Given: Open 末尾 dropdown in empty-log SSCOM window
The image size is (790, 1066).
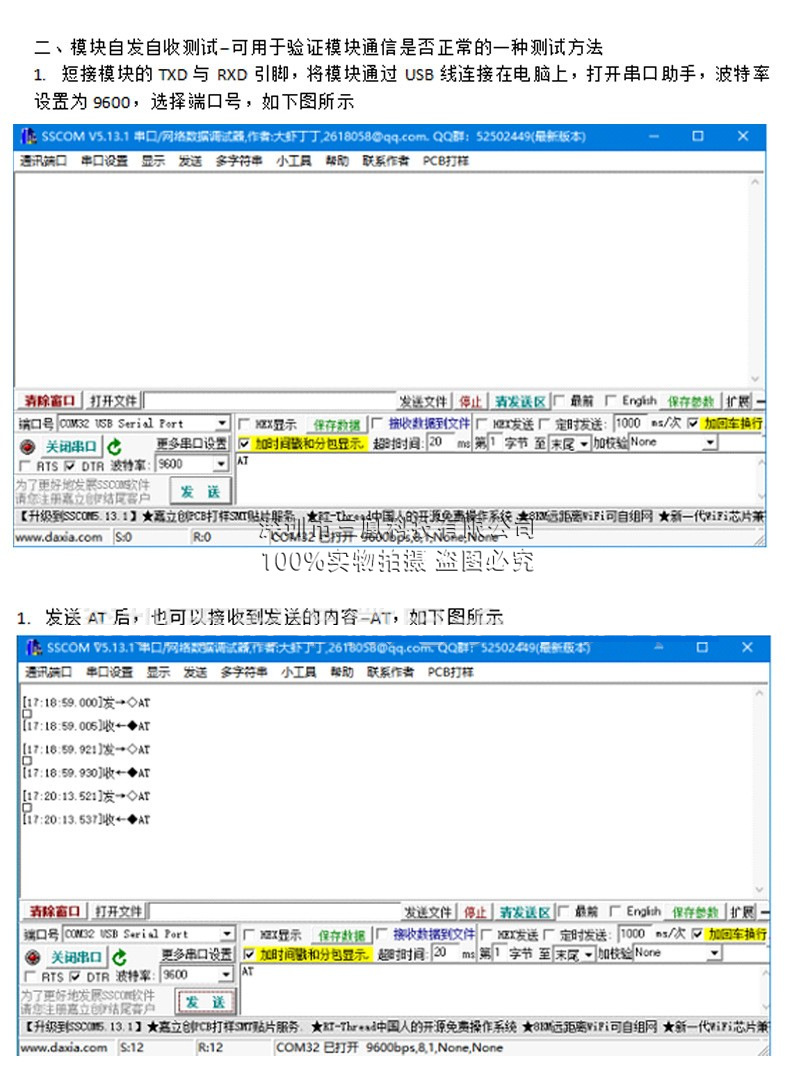Looking at the screenshot, I should 584,444.
